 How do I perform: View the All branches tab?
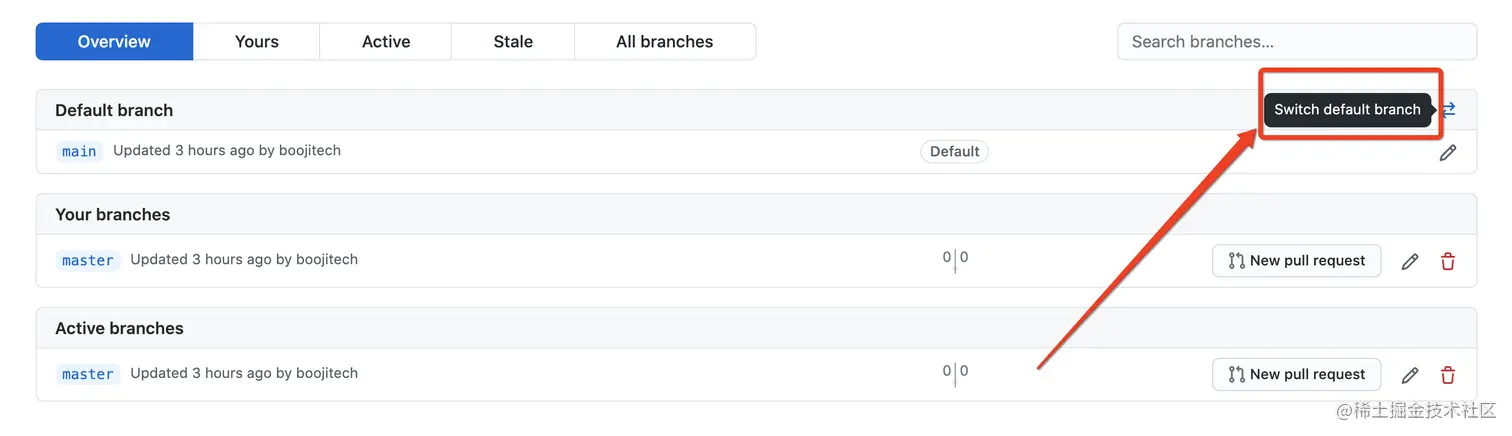point(665,42)
